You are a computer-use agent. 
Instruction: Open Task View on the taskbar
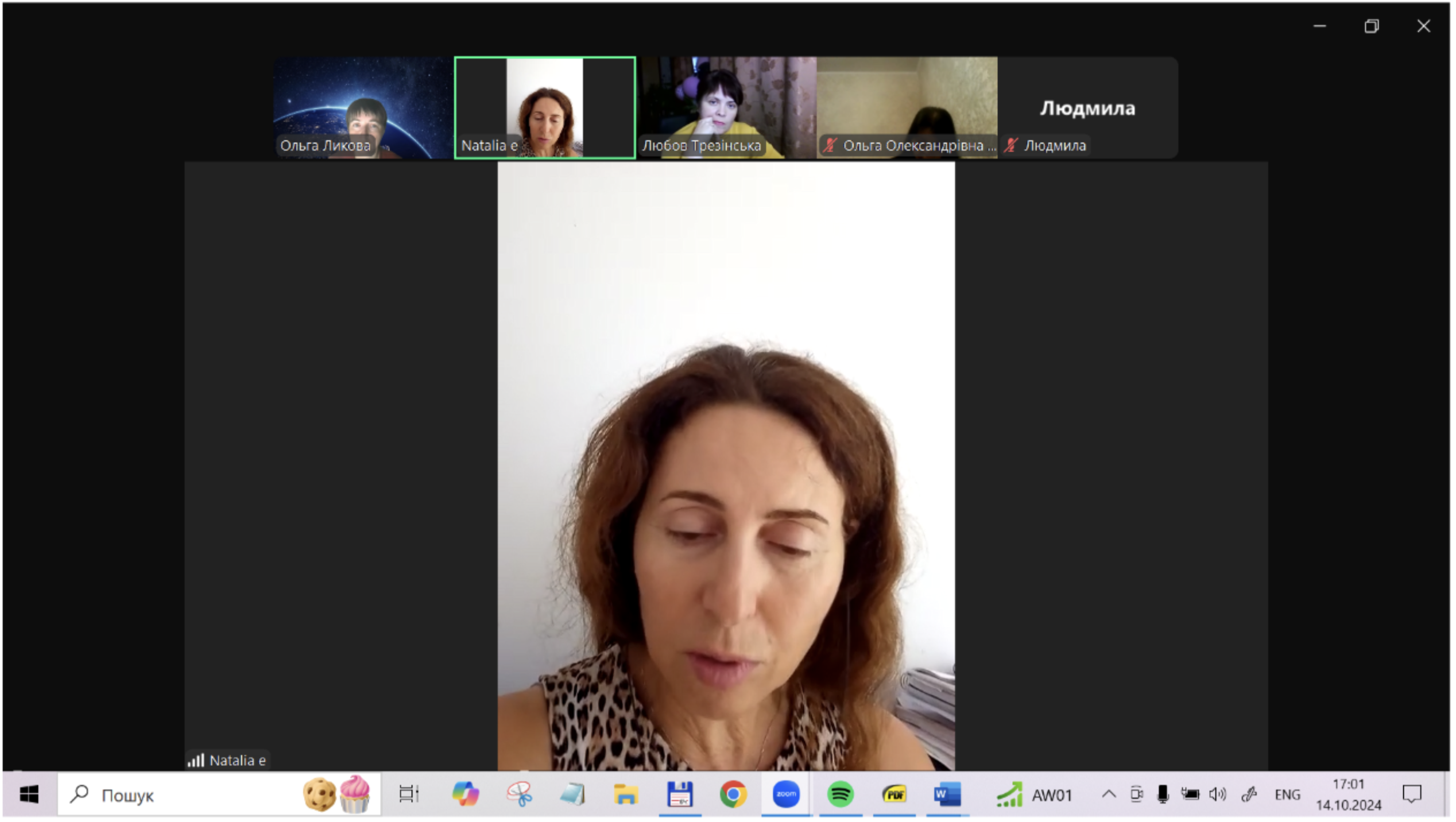[408, 794]
